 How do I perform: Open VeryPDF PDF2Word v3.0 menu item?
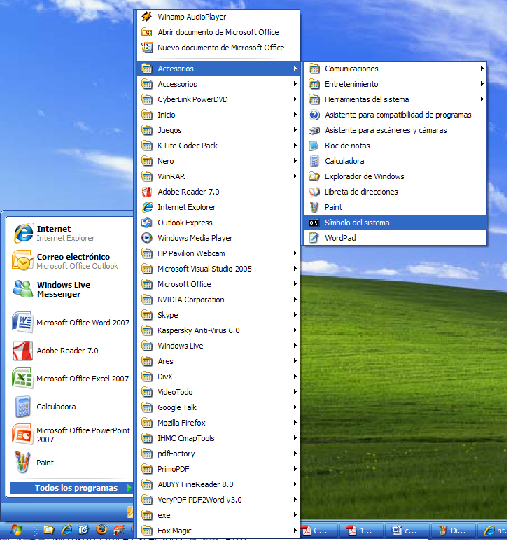click(x=218, y=500)
